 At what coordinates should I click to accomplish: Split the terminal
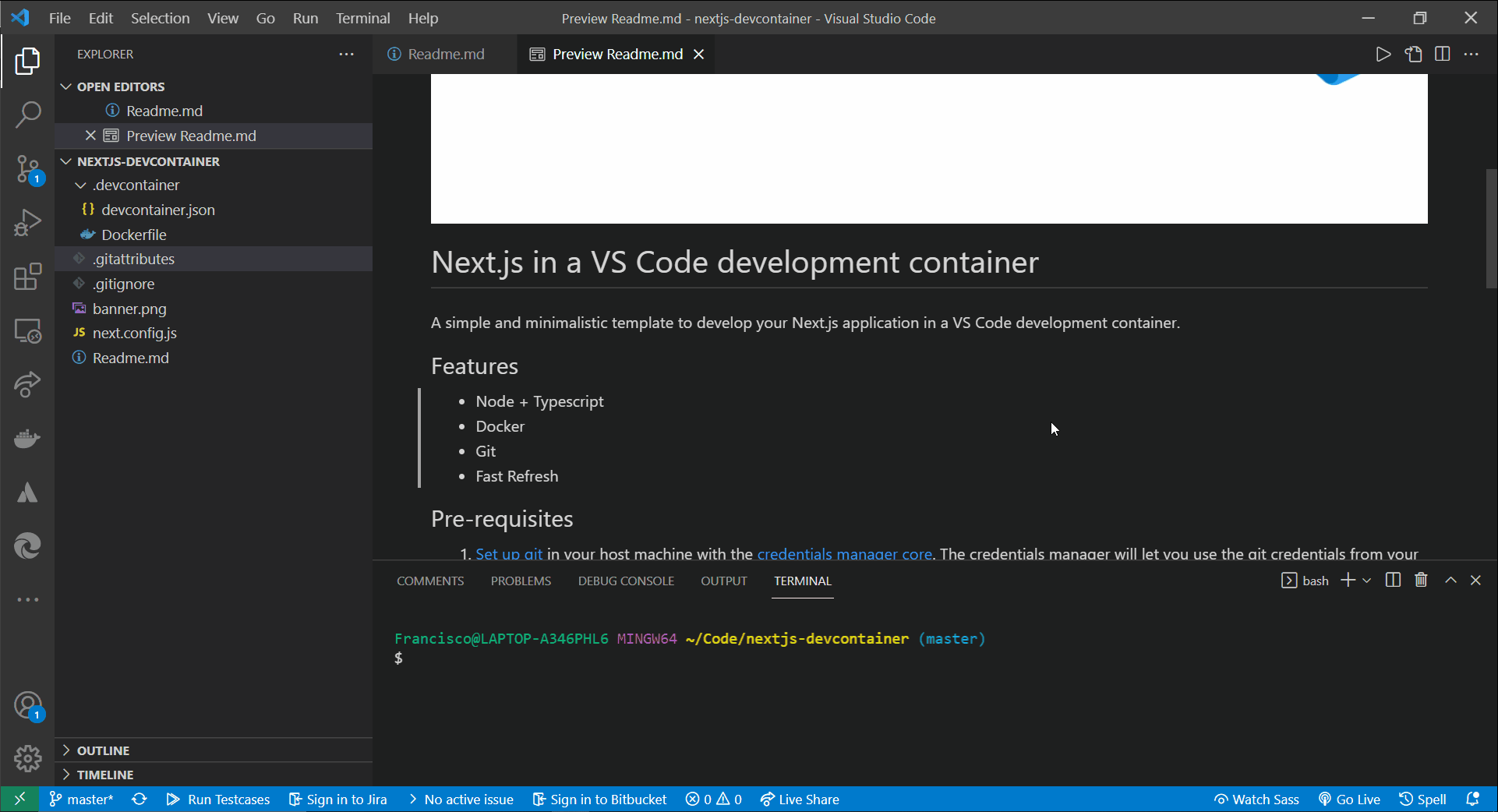[1393, 580]
